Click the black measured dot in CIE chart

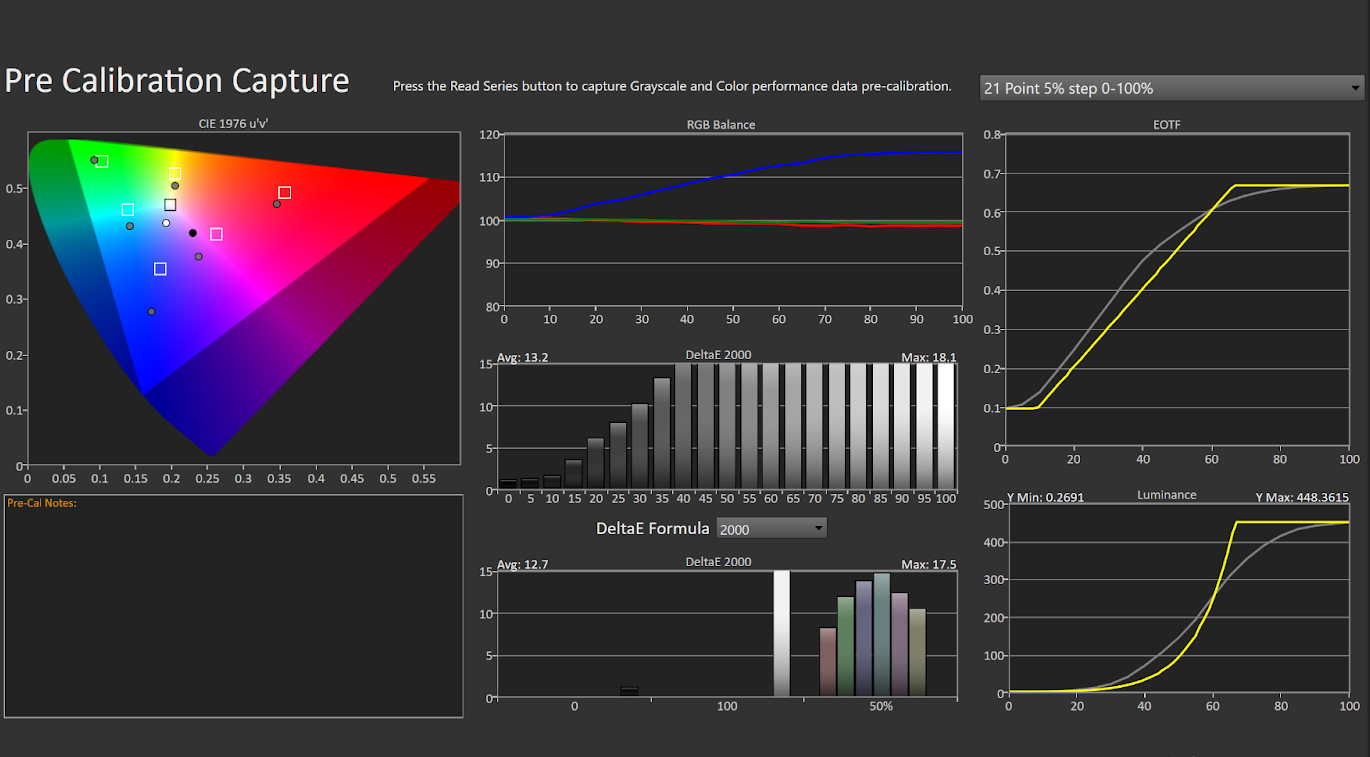[193, 233]
